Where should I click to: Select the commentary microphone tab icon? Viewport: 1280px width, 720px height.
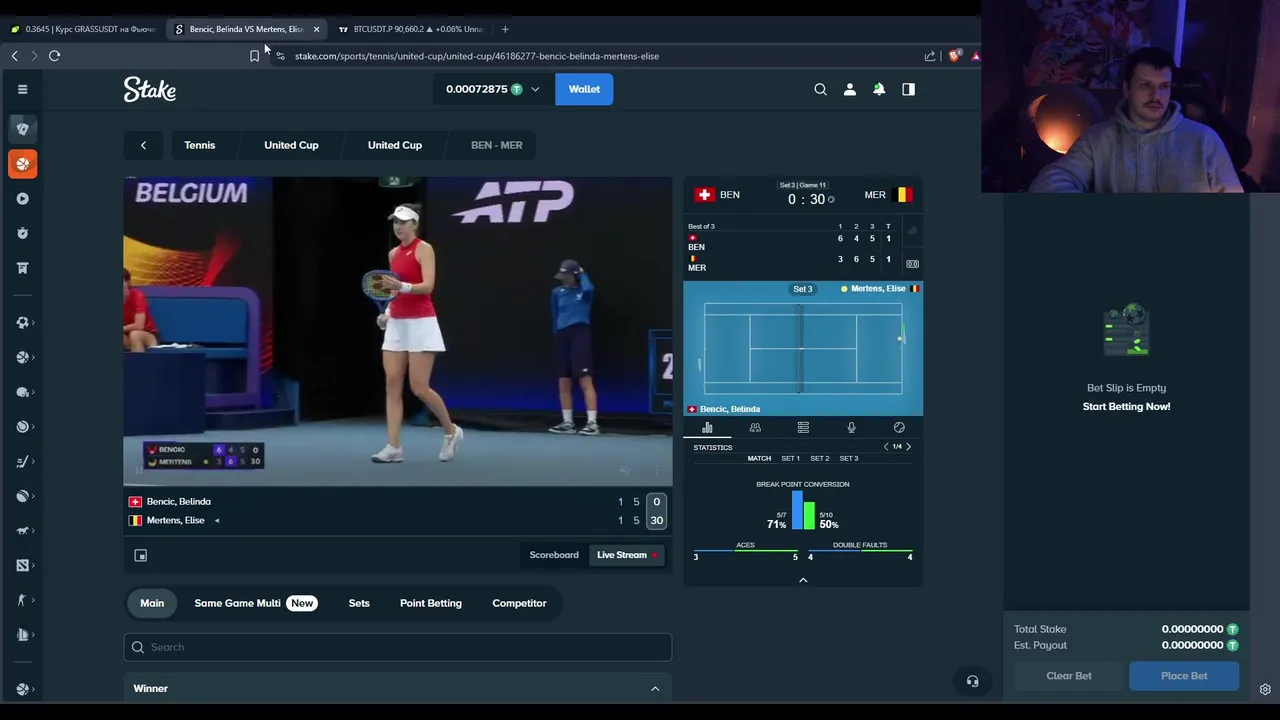coord(851,428)
